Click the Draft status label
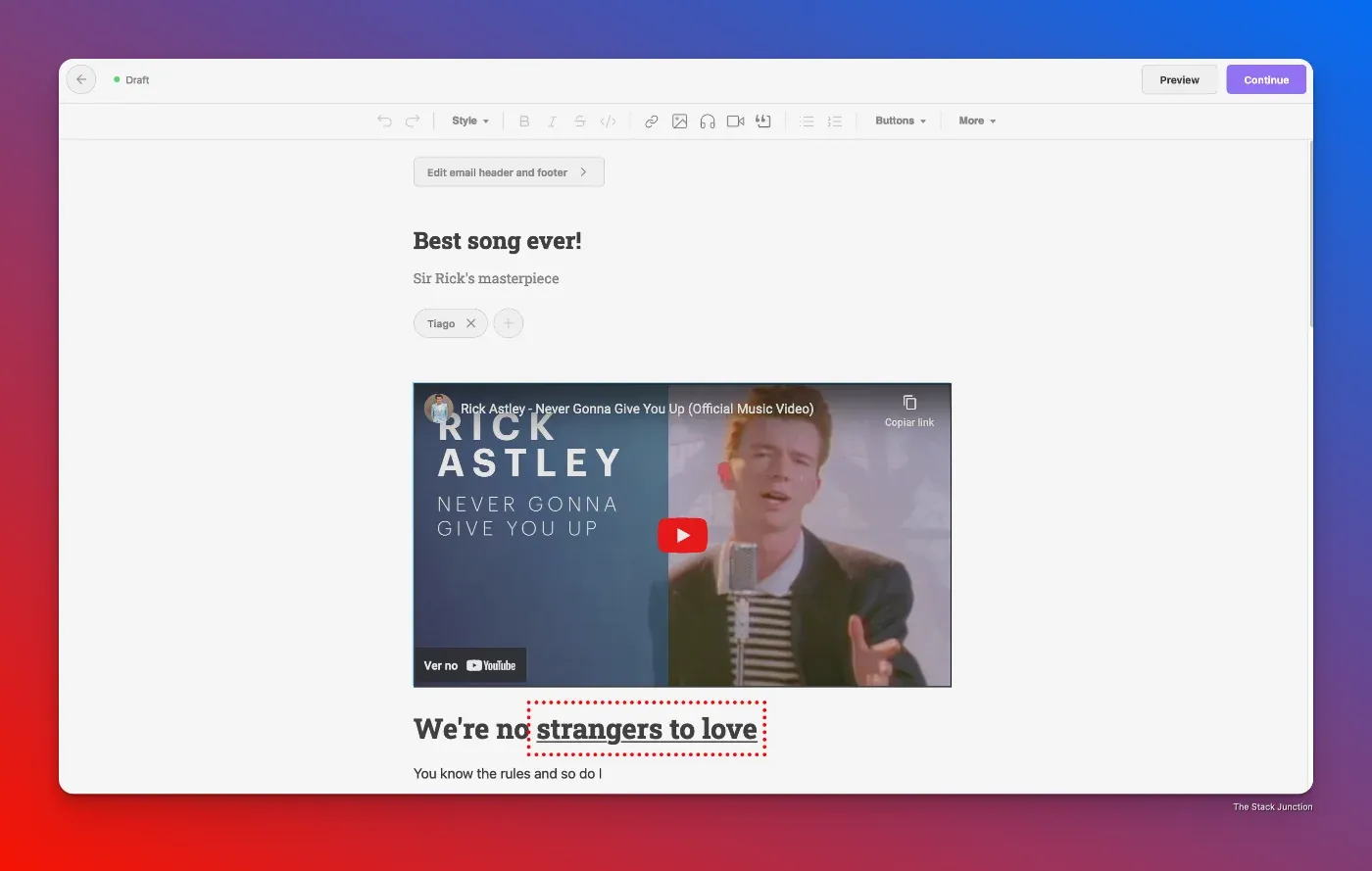Image resolution: width=1372 pixels, height=871 pixels. 137,80
